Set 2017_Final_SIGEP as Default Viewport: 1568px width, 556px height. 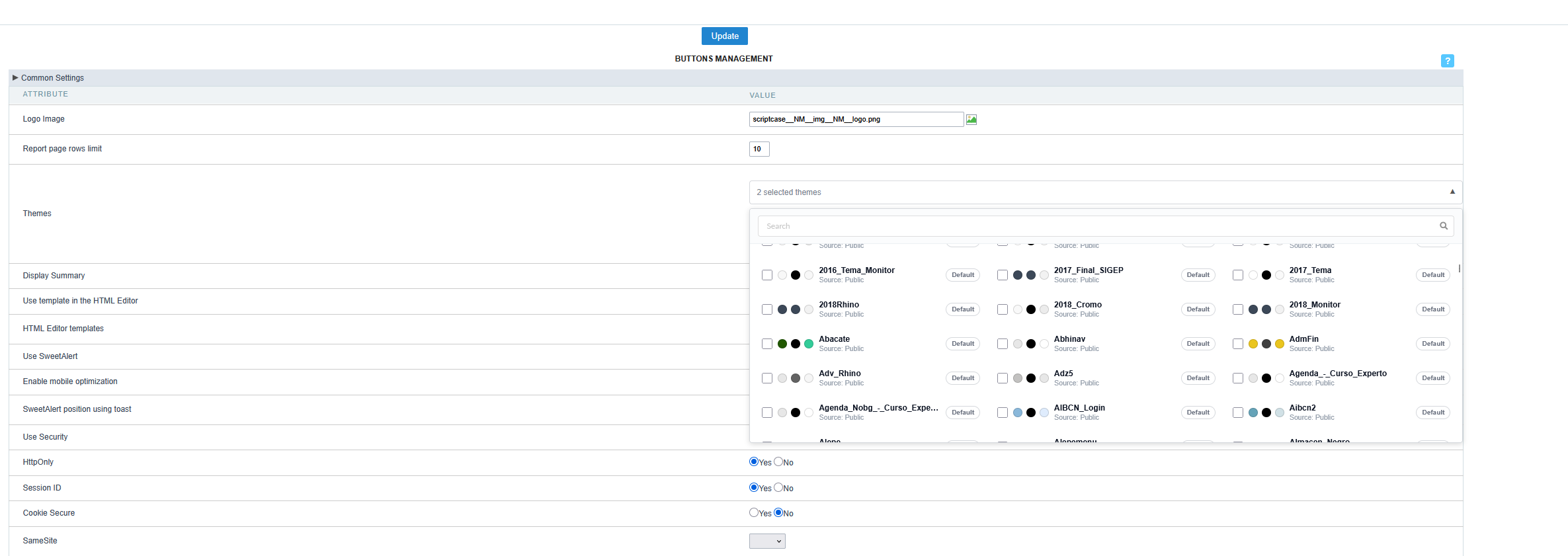point(1198,275)
